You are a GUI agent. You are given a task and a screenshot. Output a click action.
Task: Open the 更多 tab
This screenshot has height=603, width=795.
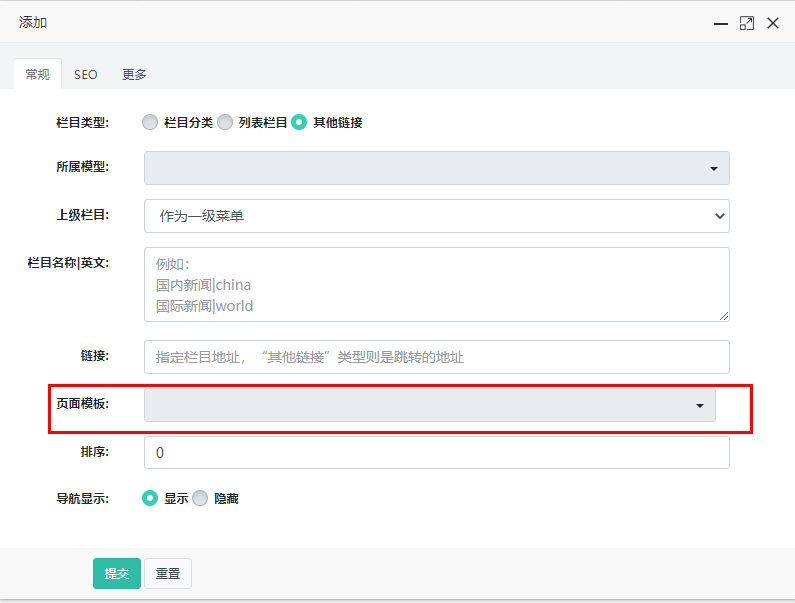coord(134,75)
